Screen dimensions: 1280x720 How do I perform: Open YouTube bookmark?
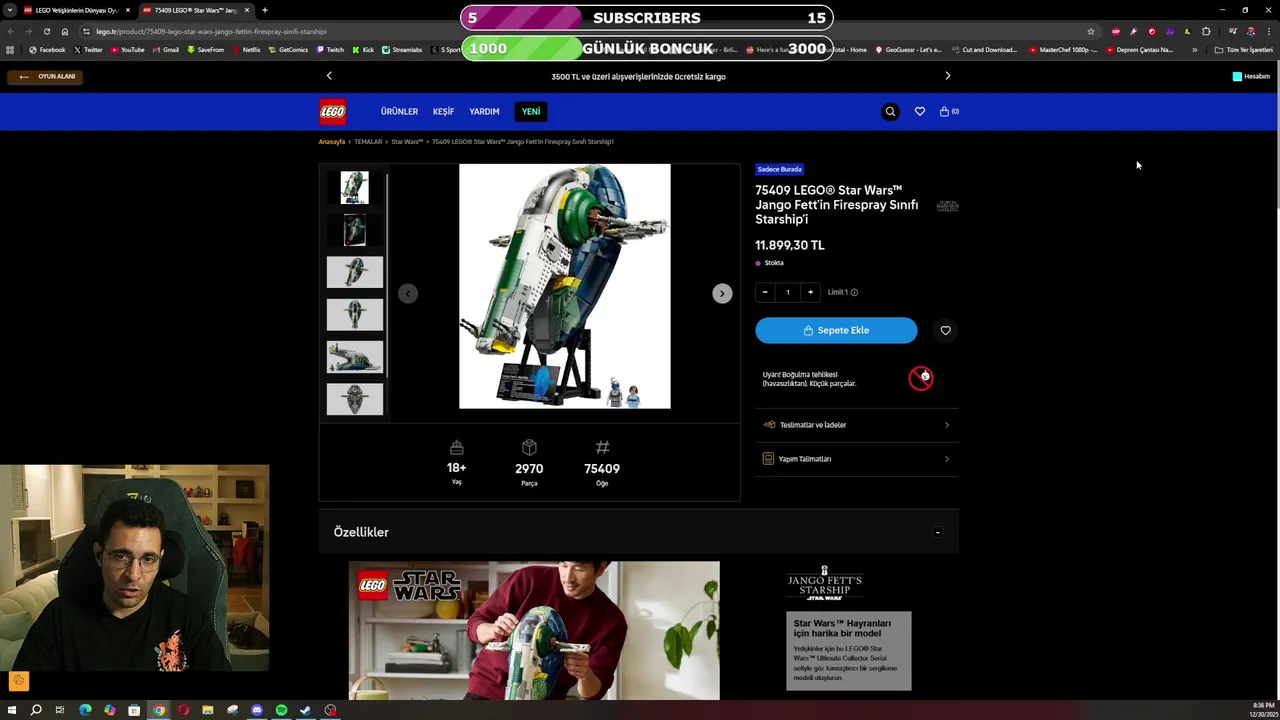tap(127, 49)
